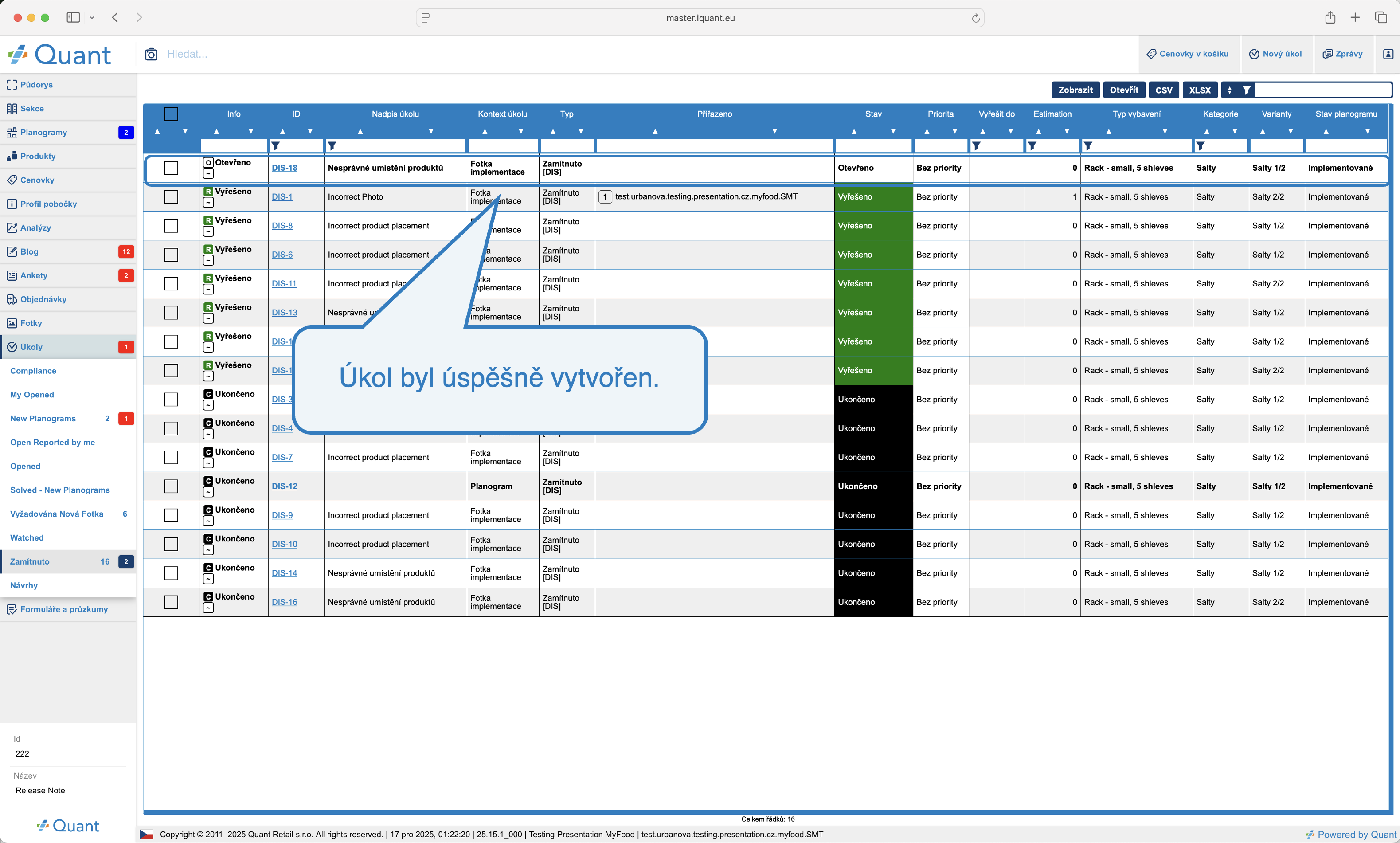Open the DIS-14 task link

[285, 574]
